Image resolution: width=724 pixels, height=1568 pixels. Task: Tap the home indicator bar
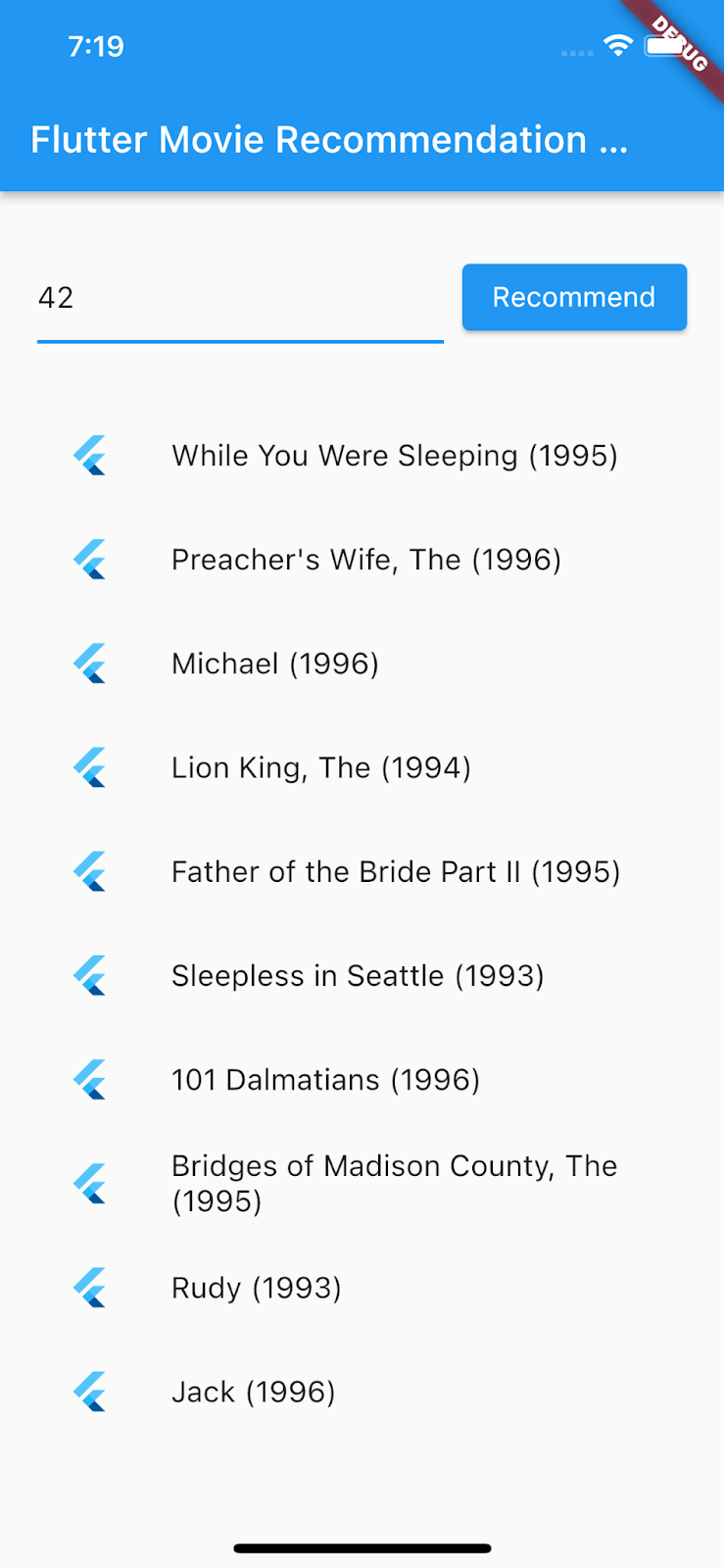[362, 1548]
